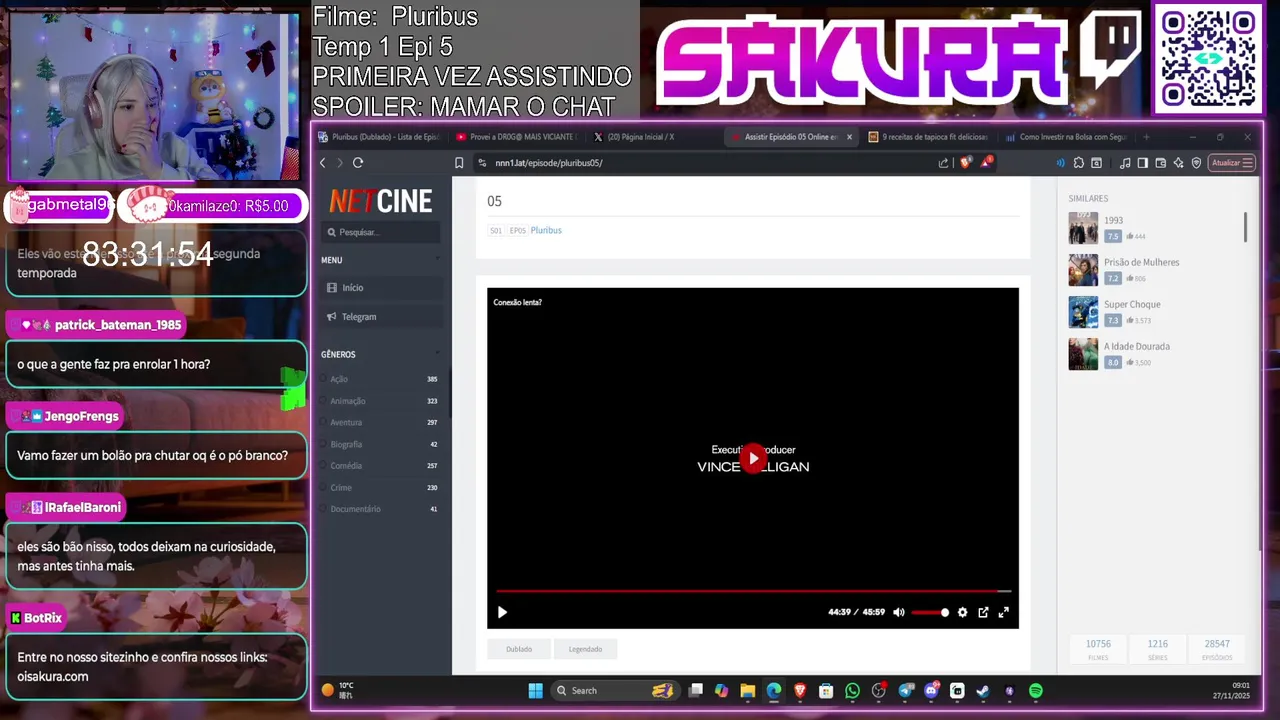Viewport: 1280px width, 720px height.
Task: Toggle the browser sidebar panel
Action: pos(1142,163)
